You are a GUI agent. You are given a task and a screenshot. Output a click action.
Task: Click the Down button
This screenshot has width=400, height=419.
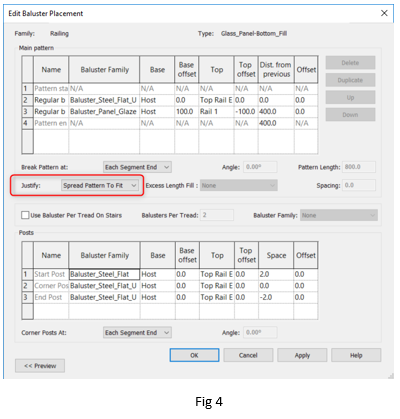[x=350, y=115]
